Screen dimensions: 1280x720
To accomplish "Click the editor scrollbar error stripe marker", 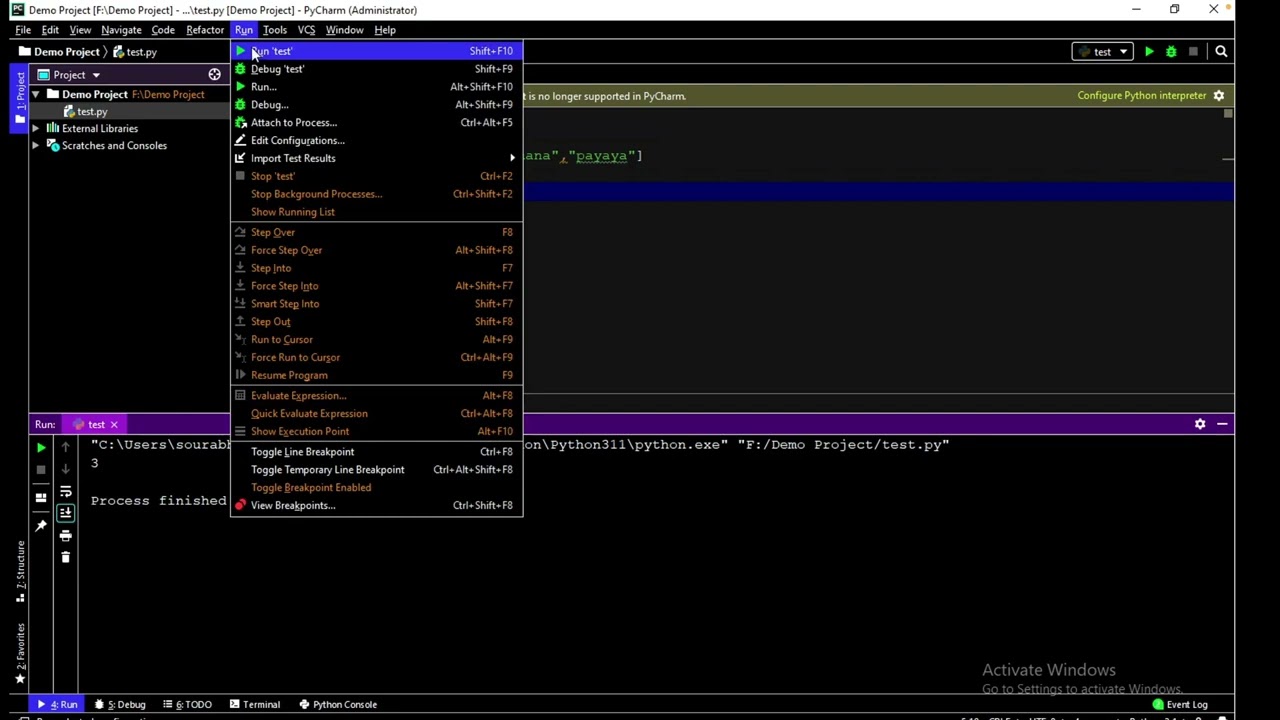I will click(1228, 159).
